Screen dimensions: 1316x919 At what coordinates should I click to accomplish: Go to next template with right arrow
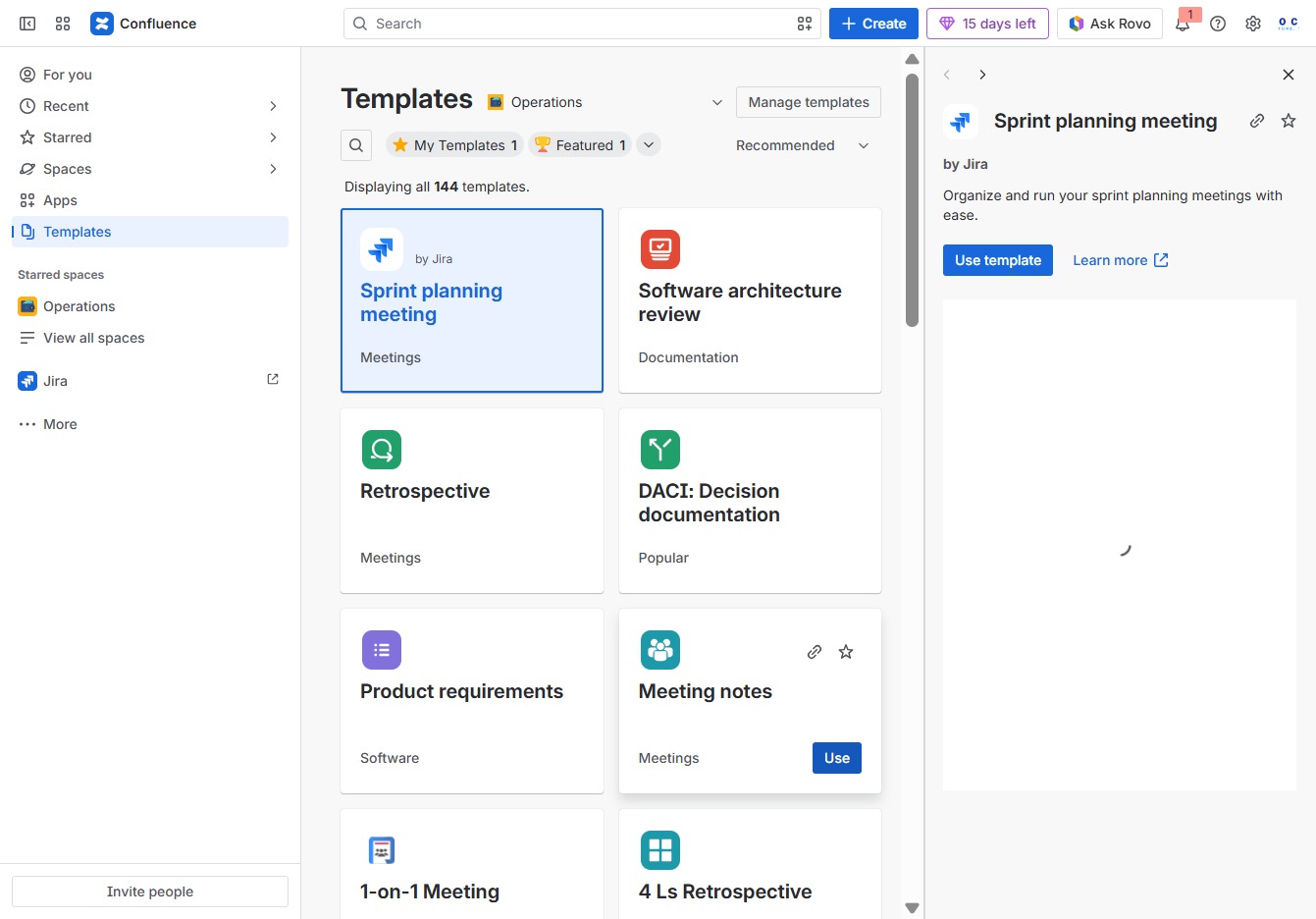click(982, 75)
